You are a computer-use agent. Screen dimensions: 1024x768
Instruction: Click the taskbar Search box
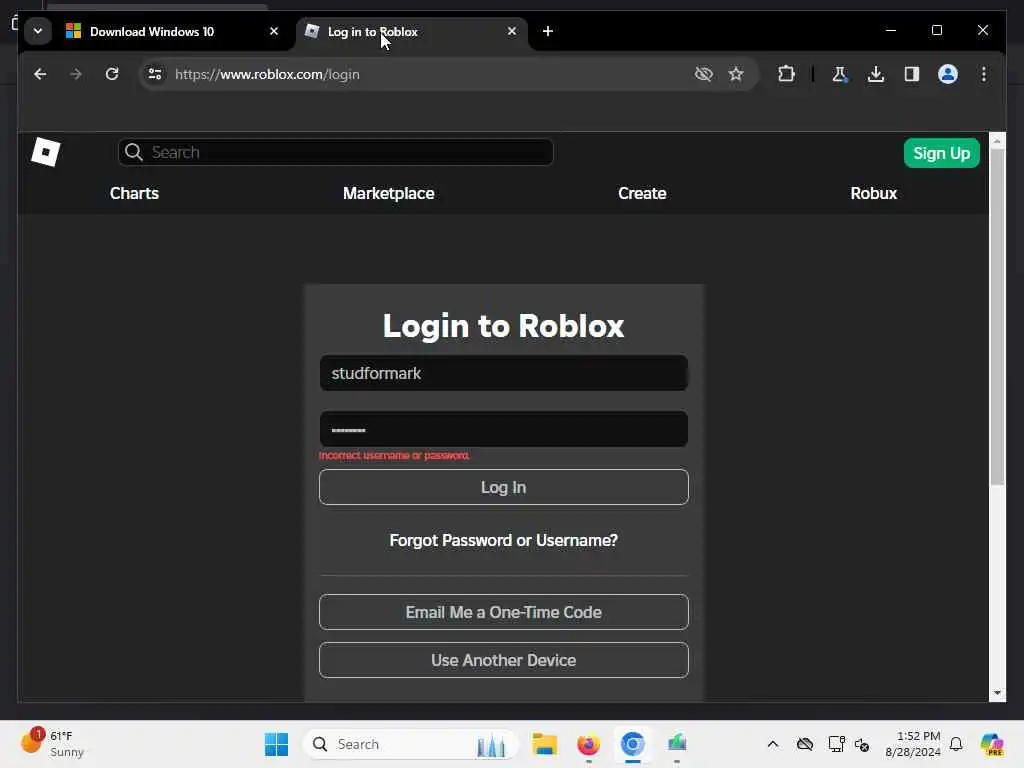[411, 744]
